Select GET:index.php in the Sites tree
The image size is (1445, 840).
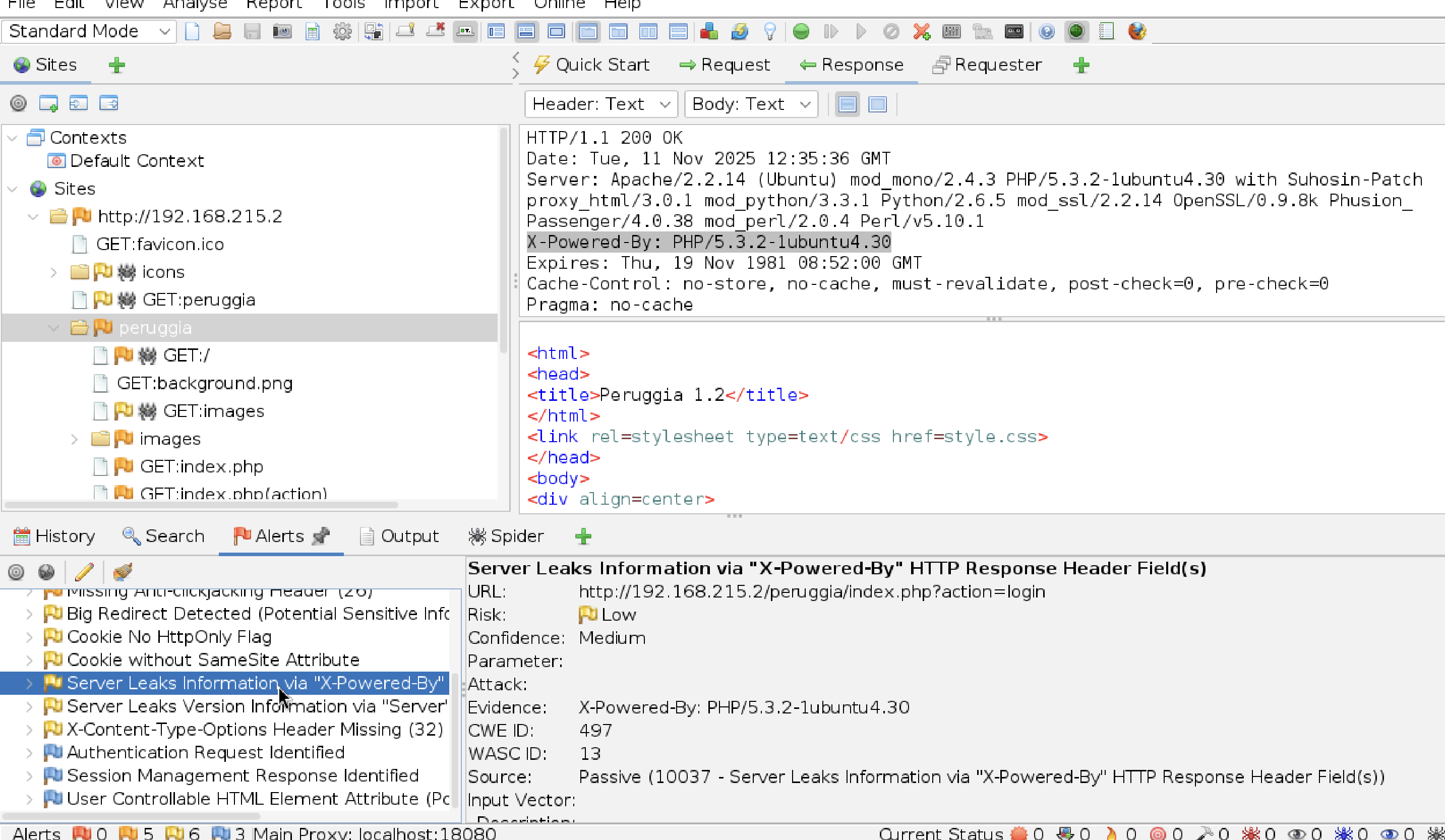pyautogui.click(x=201, y=467)
